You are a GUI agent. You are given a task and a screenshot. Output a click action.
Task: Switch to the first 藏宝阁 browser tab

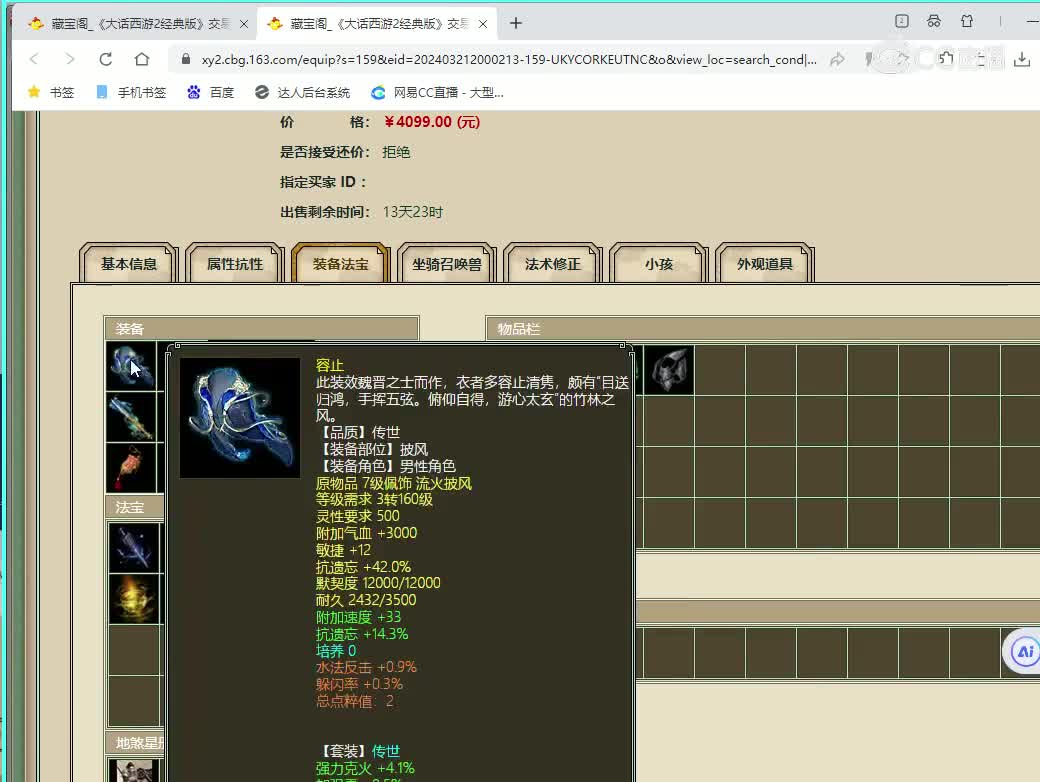tap(135, 24)
